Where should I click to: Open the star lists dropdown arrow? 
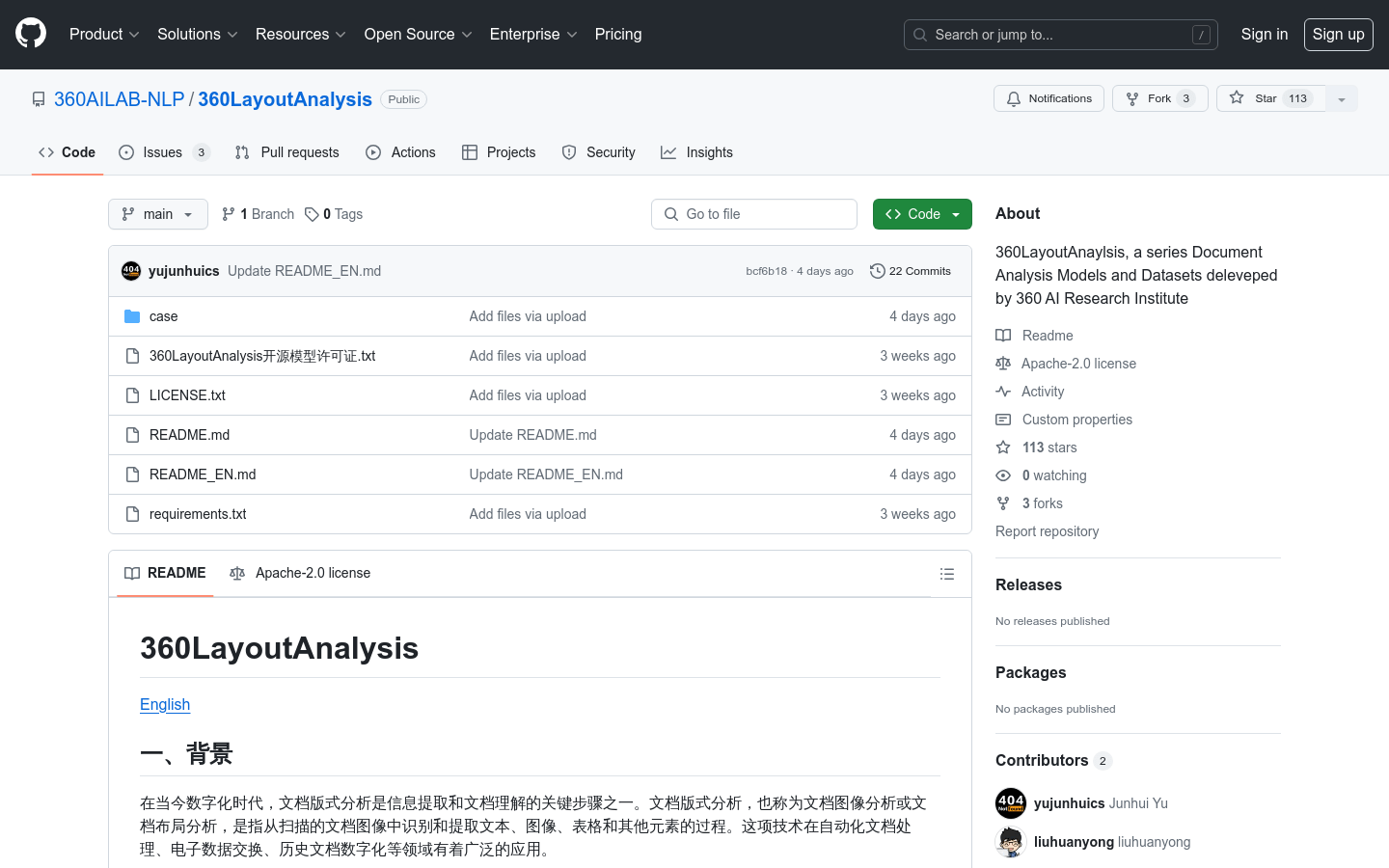1342,98
